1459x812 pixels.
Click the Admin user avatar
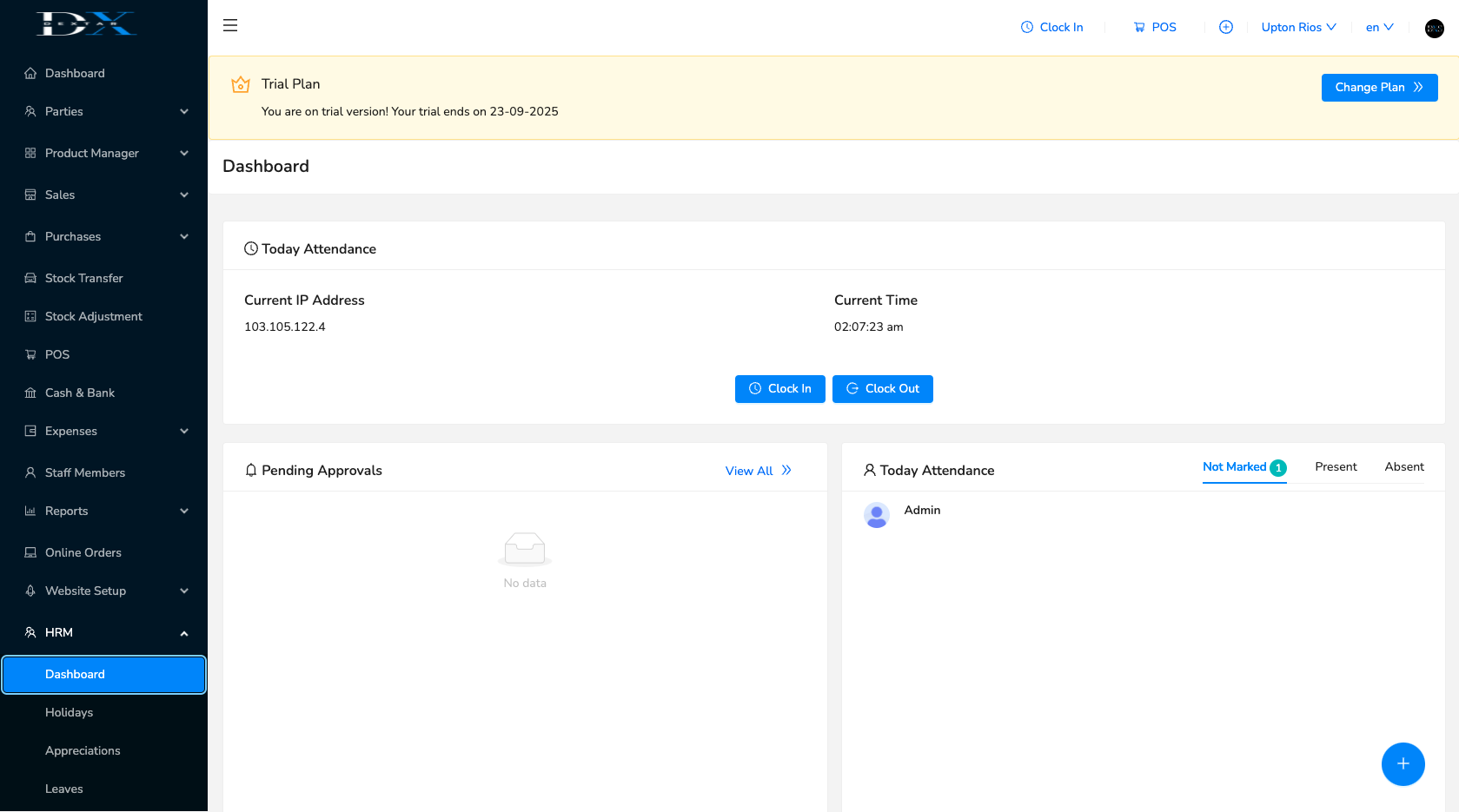click(x=877, y=515)
